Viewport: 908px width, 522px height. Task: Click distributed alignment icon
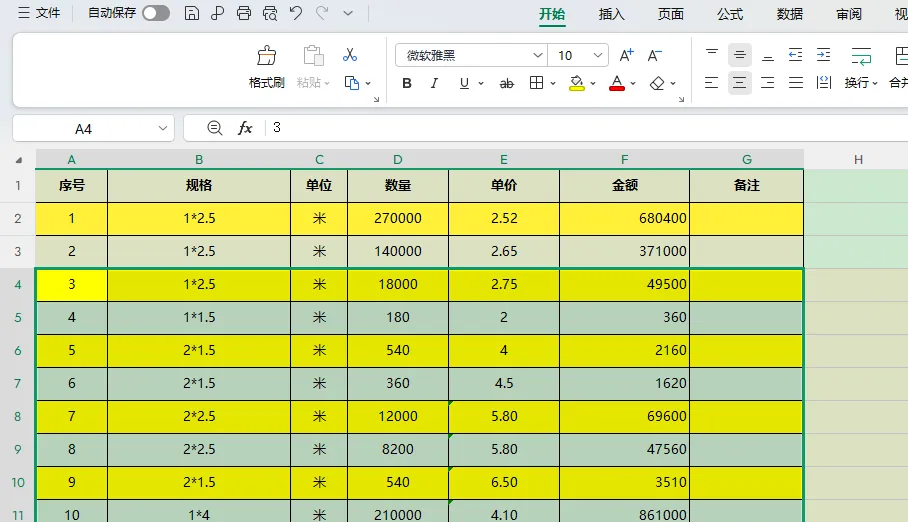coord(823,83)
